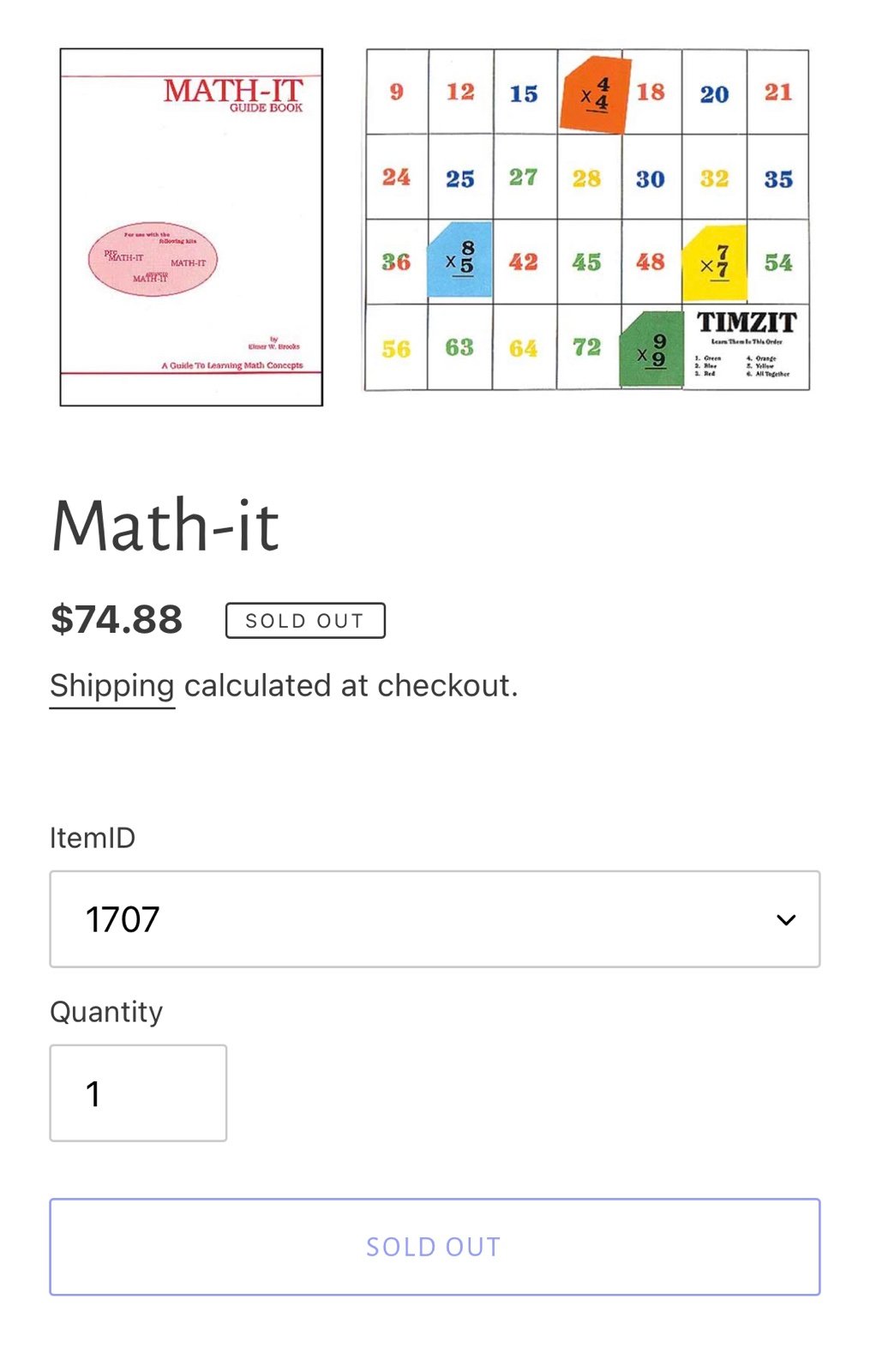Expand the ItemID dropdown showing 1707
This screenshot has height=1372, width=870.
(435, 919)
